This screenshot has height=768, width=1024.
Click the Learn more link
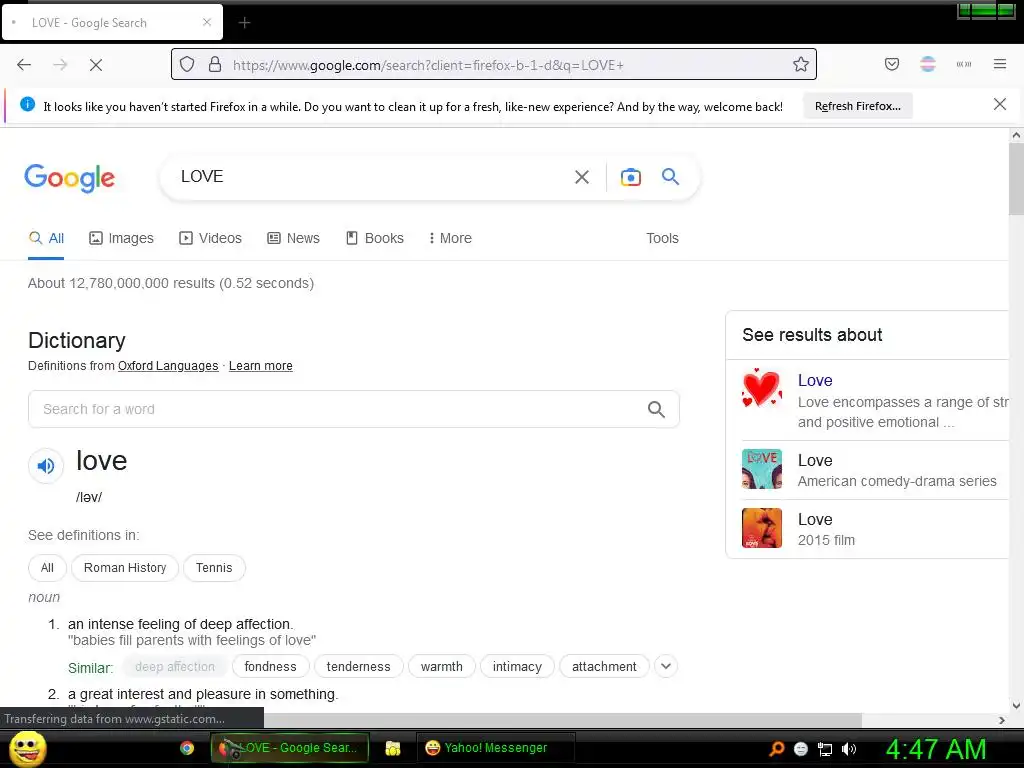coord(261,366)
